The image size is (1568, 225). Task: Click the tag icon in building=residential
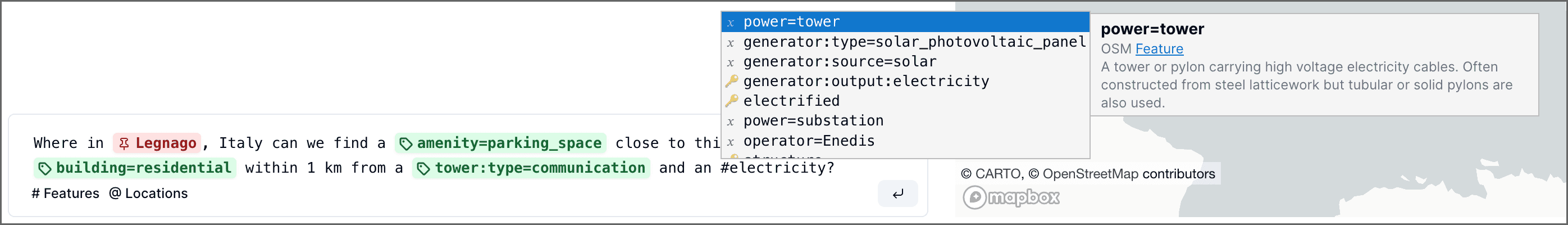coord(44,168)
